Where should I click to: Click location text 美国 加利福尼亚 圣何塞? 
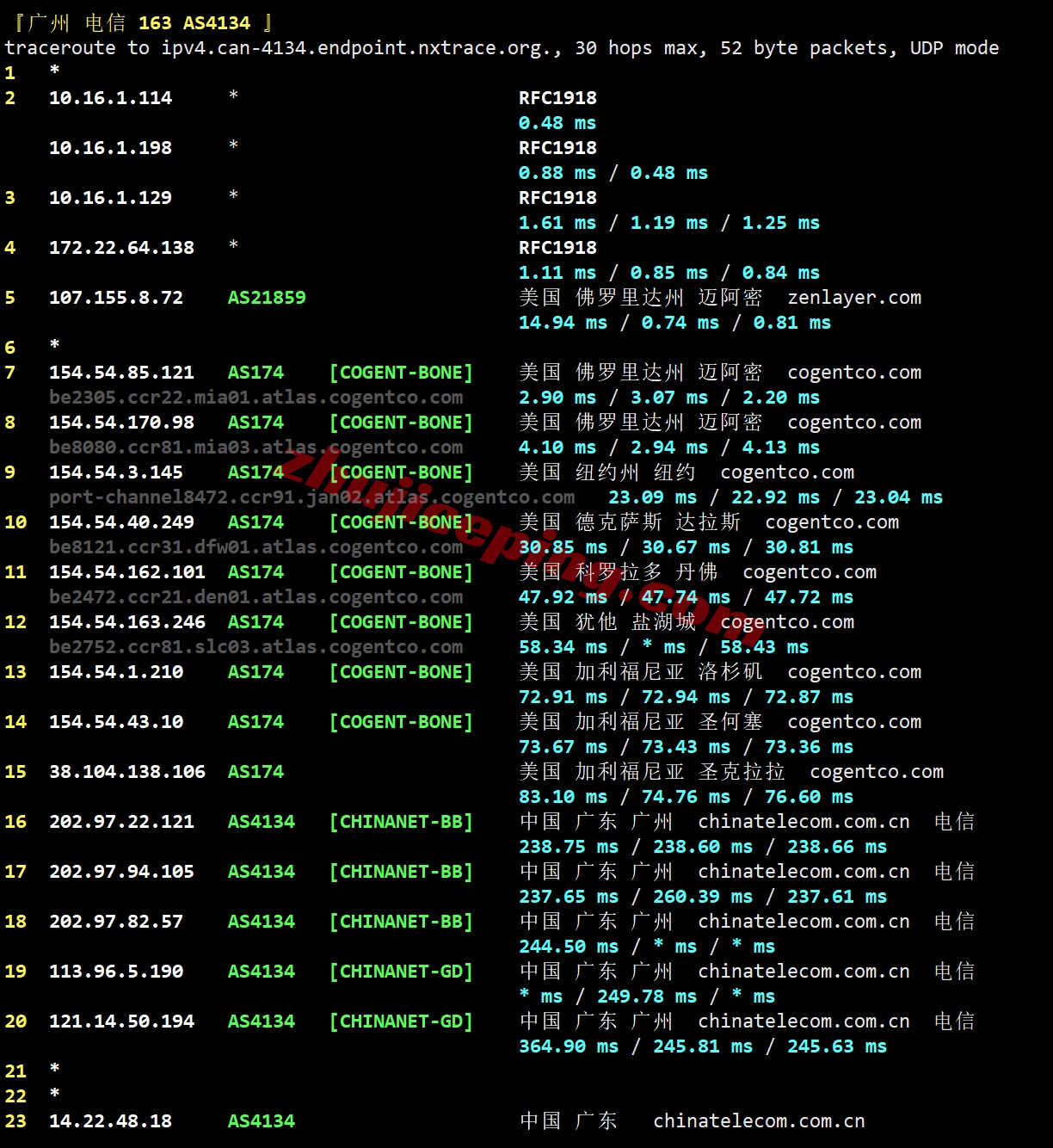(641, 722)
